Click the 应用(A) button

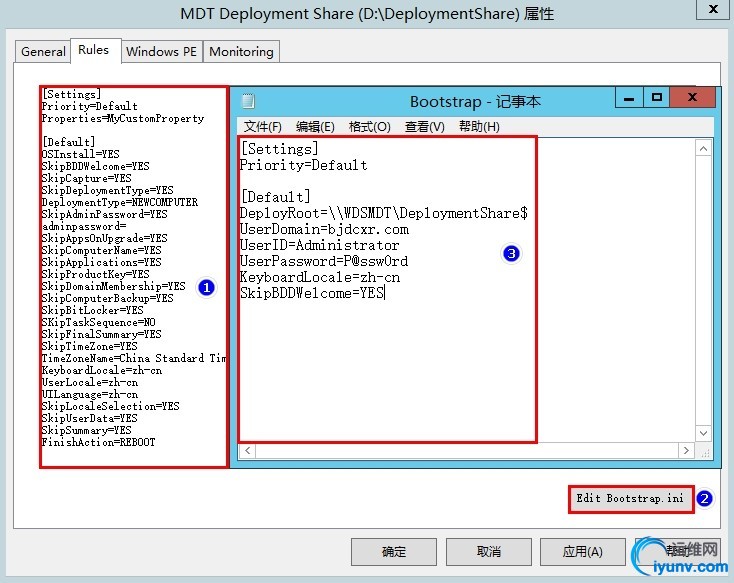click(x=582, y=552)
